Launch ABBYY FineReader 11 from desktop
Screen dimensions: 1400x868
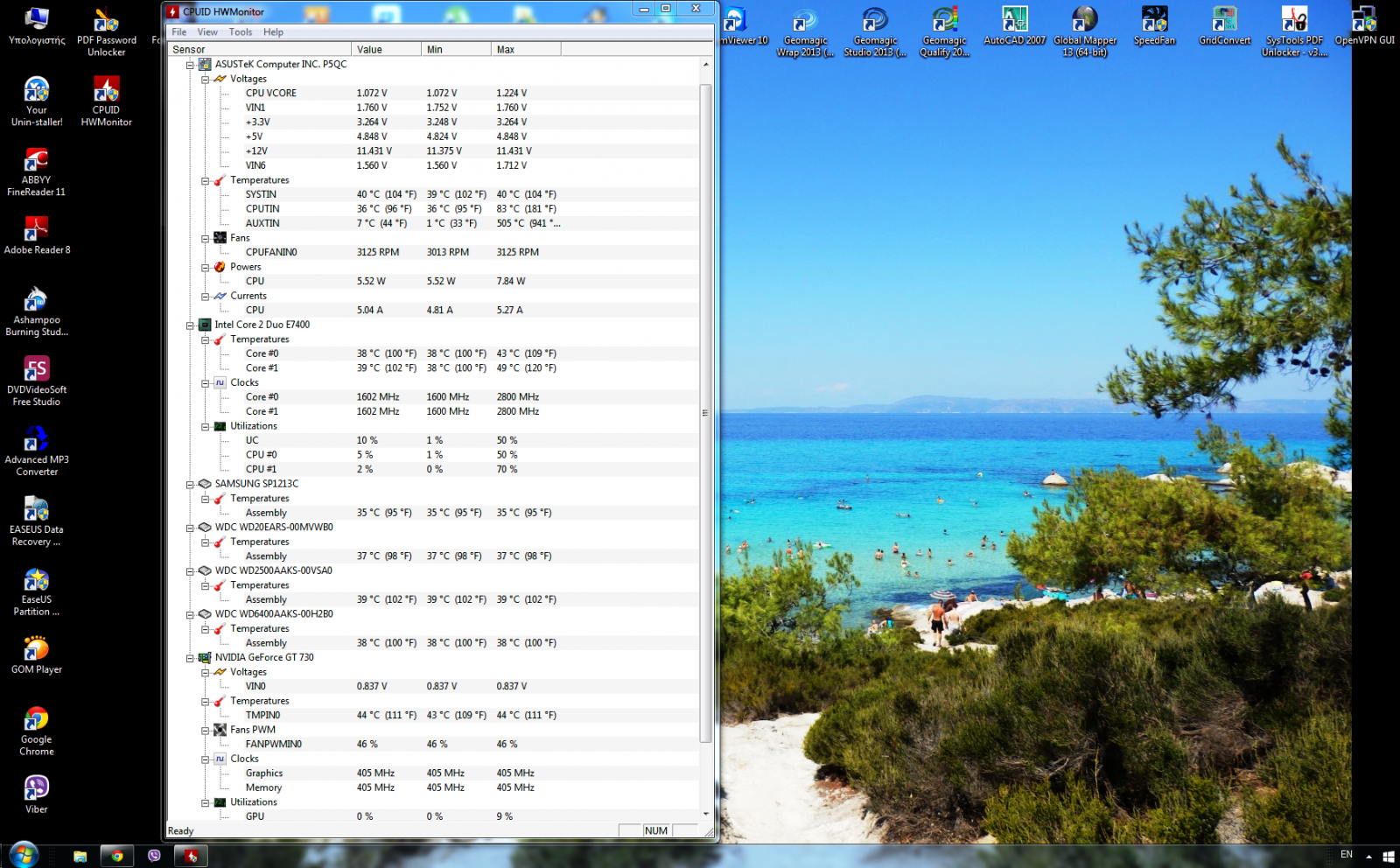[x=36, y=172]
